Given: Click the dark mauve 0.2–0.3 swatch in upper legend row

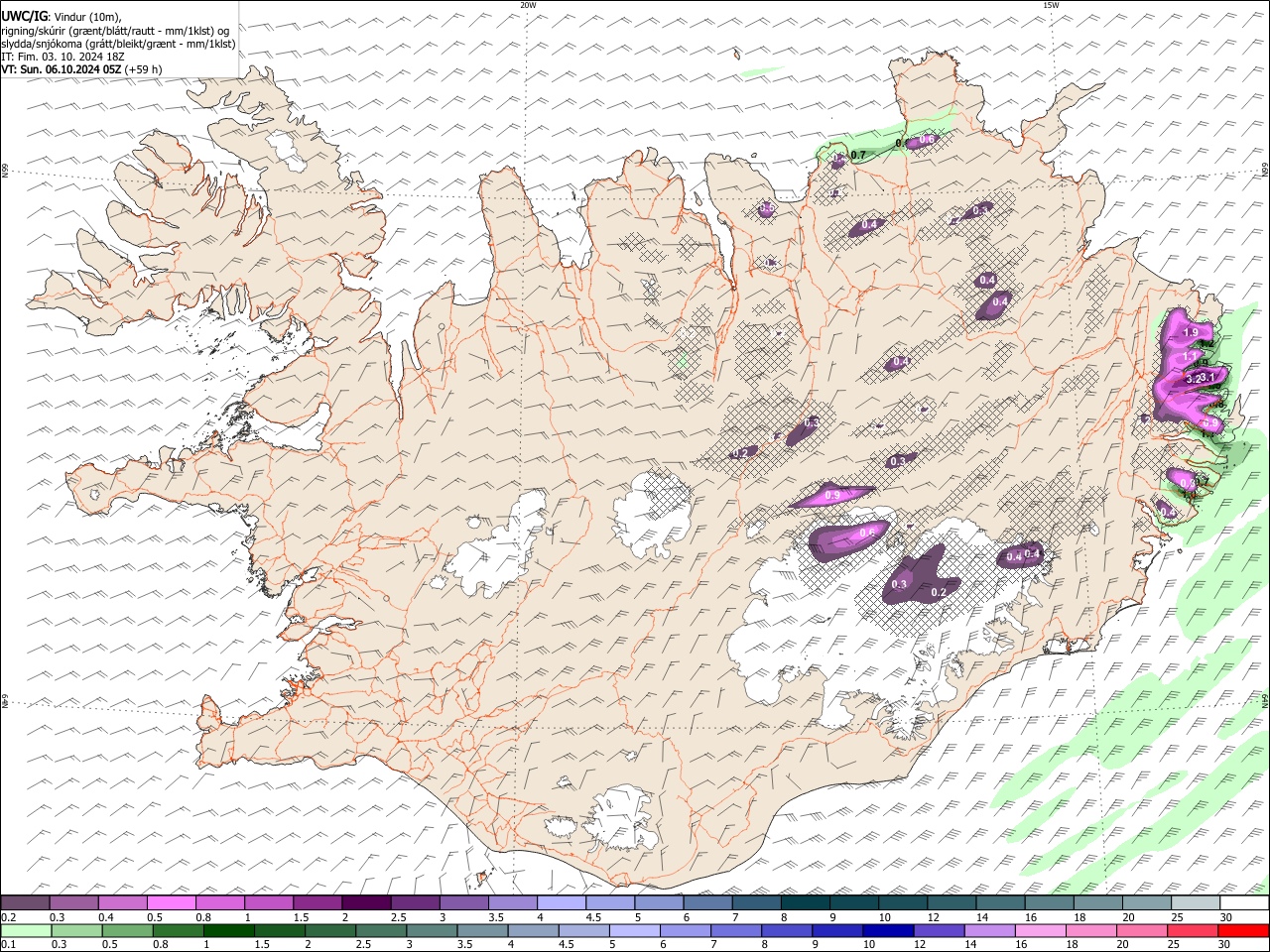Looking at the screenshot, I should [25, 902].
